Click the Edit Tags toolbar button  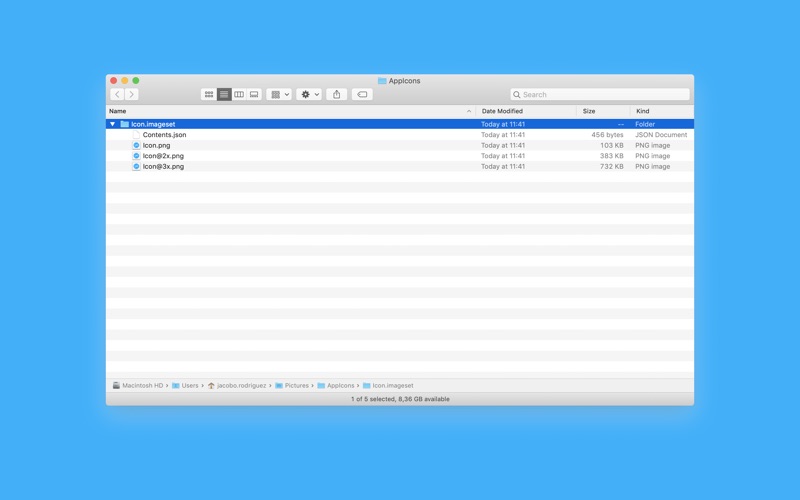tap(362, 94)
